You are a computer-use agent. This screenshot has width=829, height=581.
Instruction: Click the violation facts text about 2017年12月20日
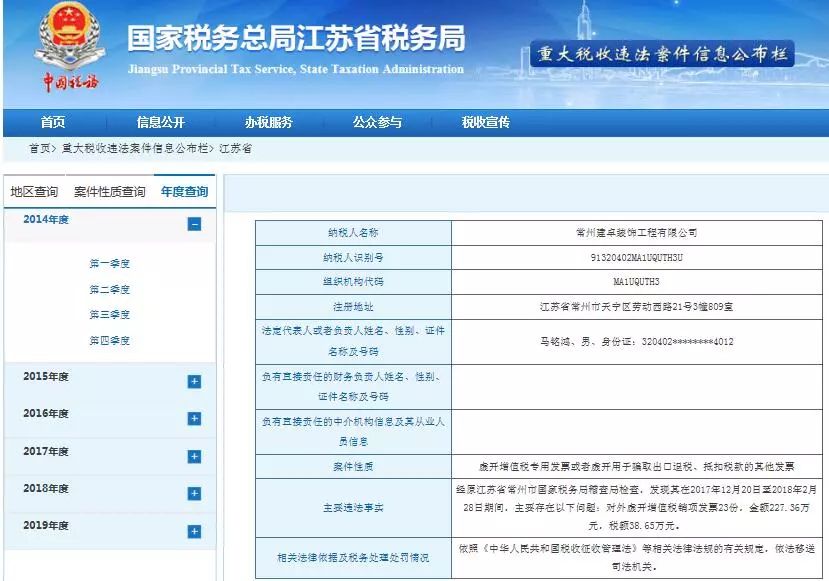pyautogui.click(x=637, y=508)
